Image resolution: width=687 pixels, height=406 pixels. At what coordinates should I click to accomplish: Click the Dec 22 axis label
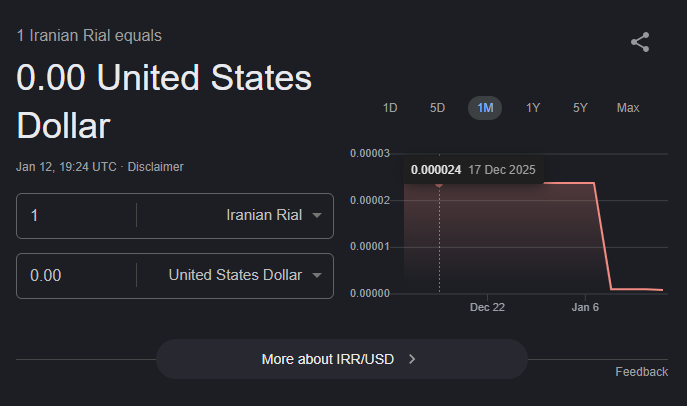[487, 307]
